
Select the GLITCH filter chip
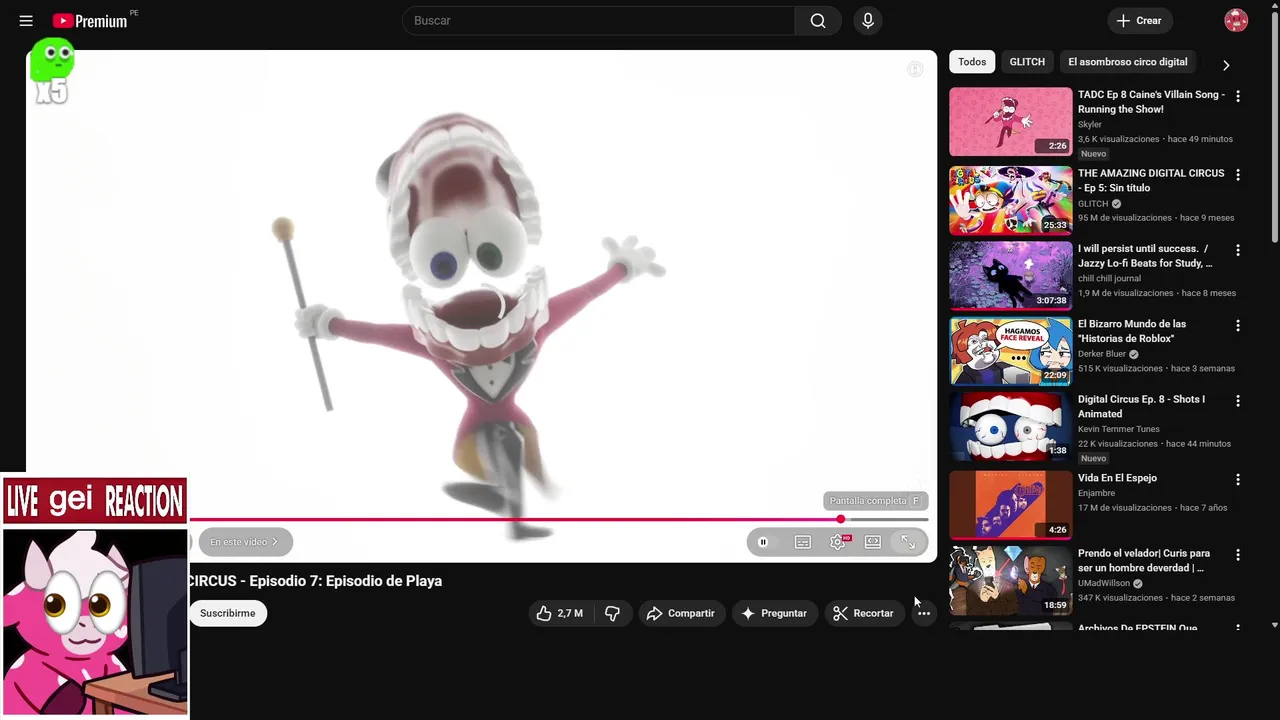tap(1027, 62)
